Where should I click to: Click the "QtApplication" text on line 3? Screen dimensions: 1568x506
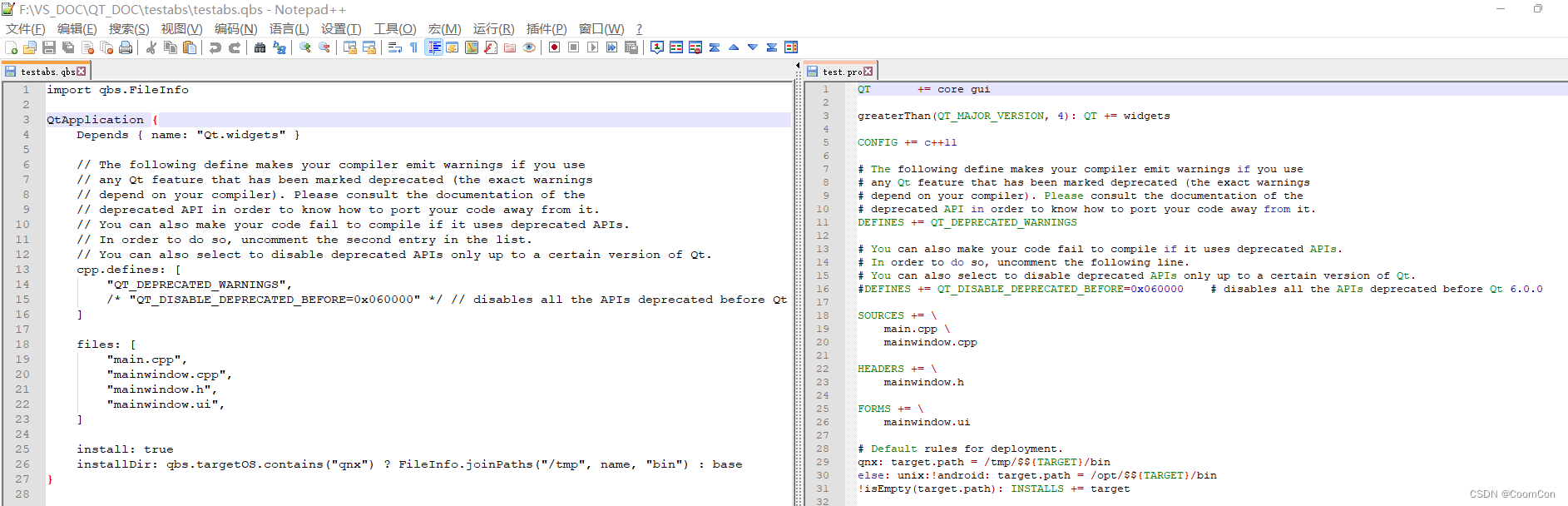click(x=95, y=120)
